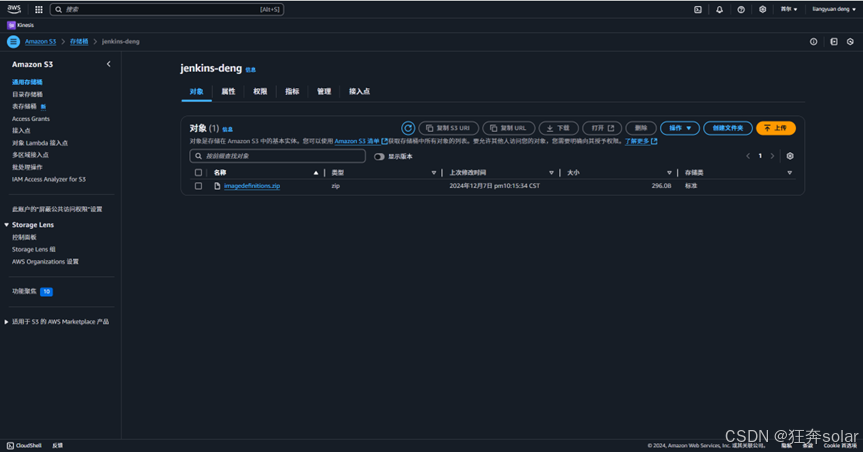
Task: Click the create folder button
Action: tap(728, 128)
